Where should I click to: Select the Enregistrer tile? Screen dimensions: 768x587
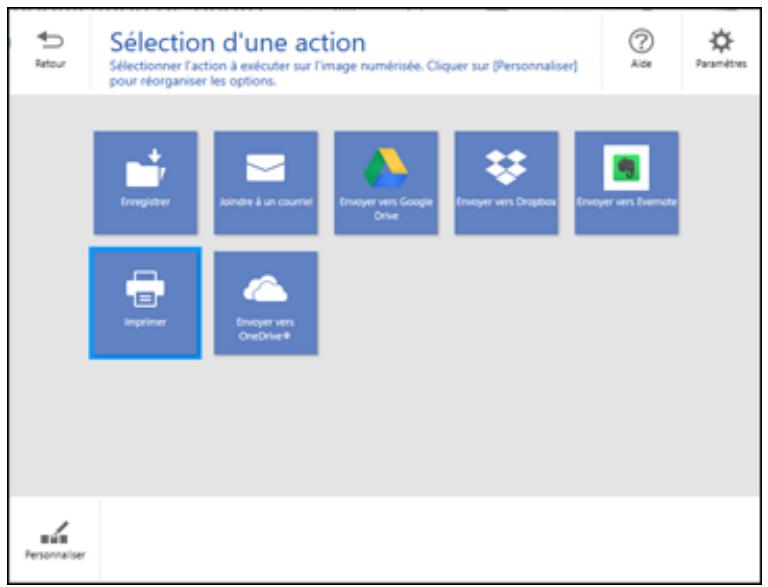[145, 183]
